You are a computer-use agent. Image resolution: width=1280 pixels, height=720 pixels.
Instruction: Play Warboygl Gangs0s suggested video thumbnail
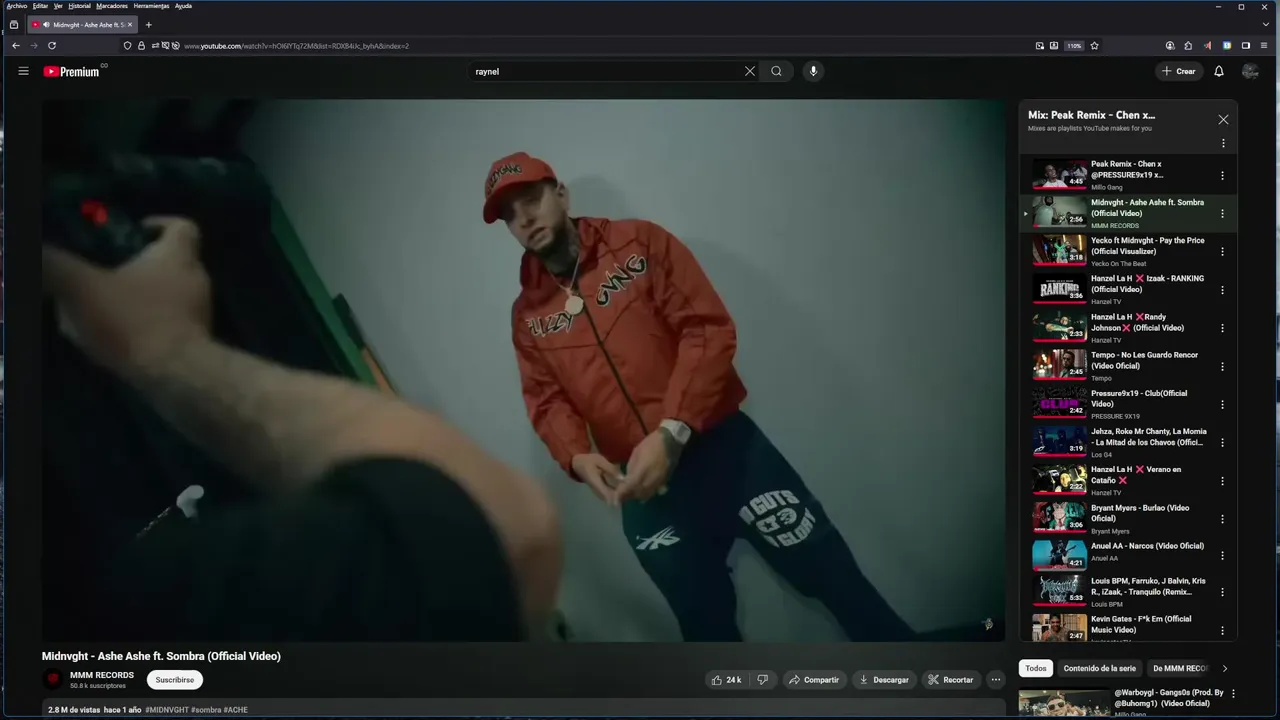tap(1064, 703)
